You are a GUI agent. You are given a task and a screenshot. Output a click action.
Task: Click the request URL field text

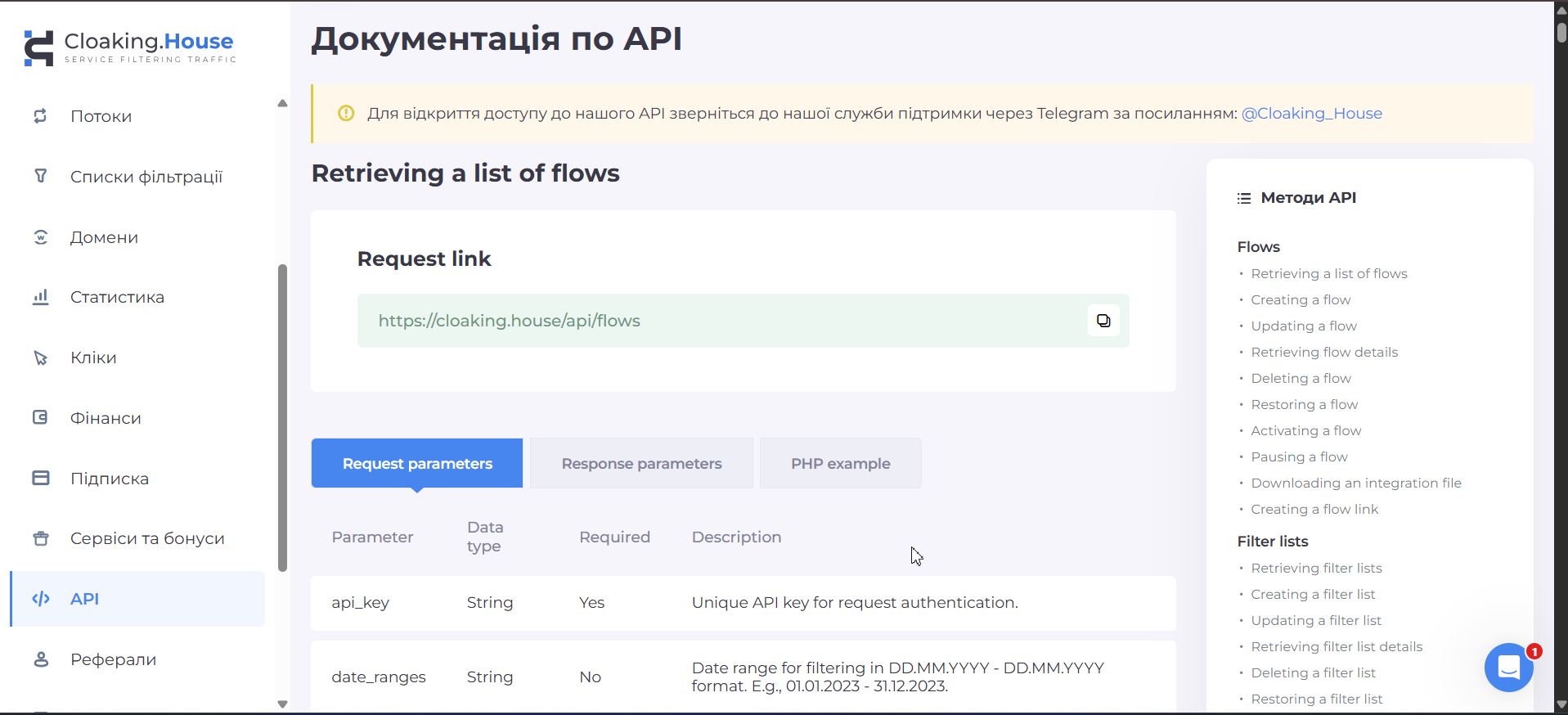click(x=509, y=321)
